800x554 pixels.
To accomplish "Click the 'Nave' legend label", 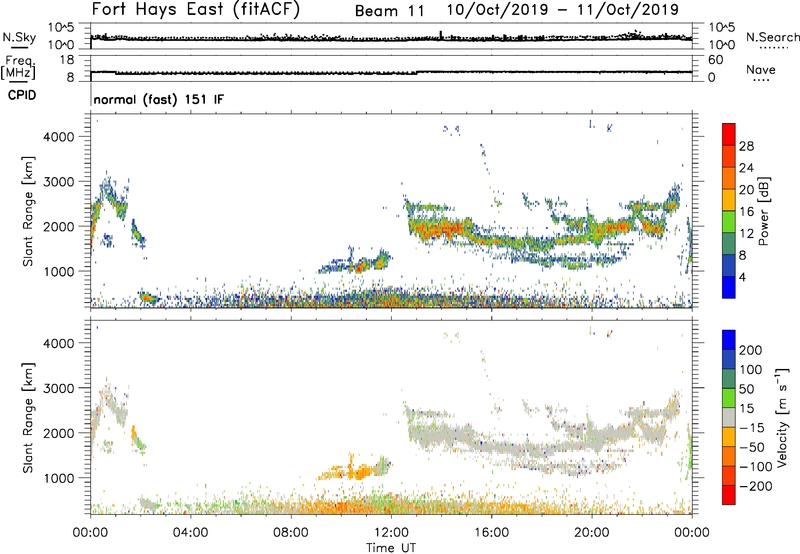I will pyautogui.click(x=761, y=69).
